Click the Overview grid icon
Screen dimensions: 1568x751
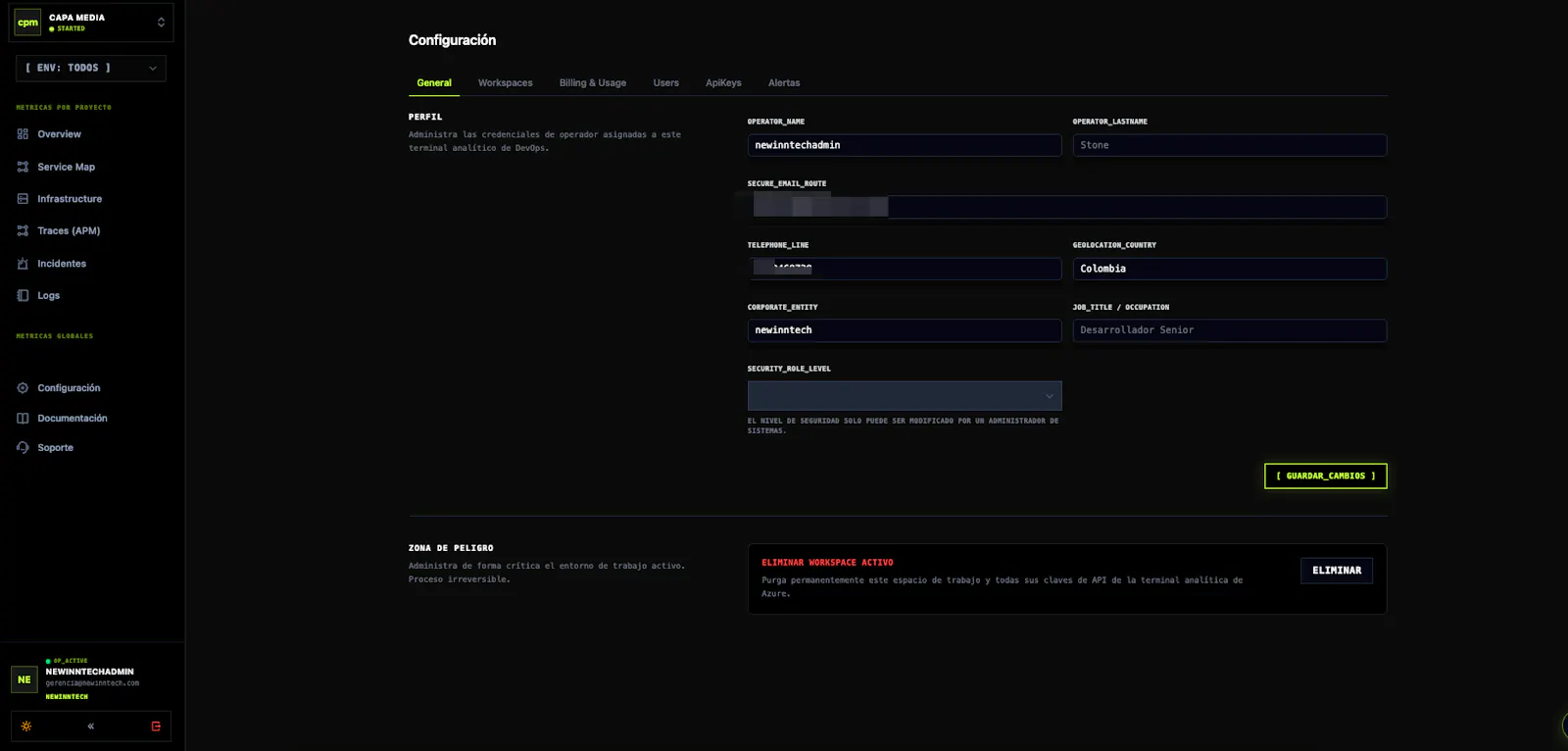click(23, 134)
